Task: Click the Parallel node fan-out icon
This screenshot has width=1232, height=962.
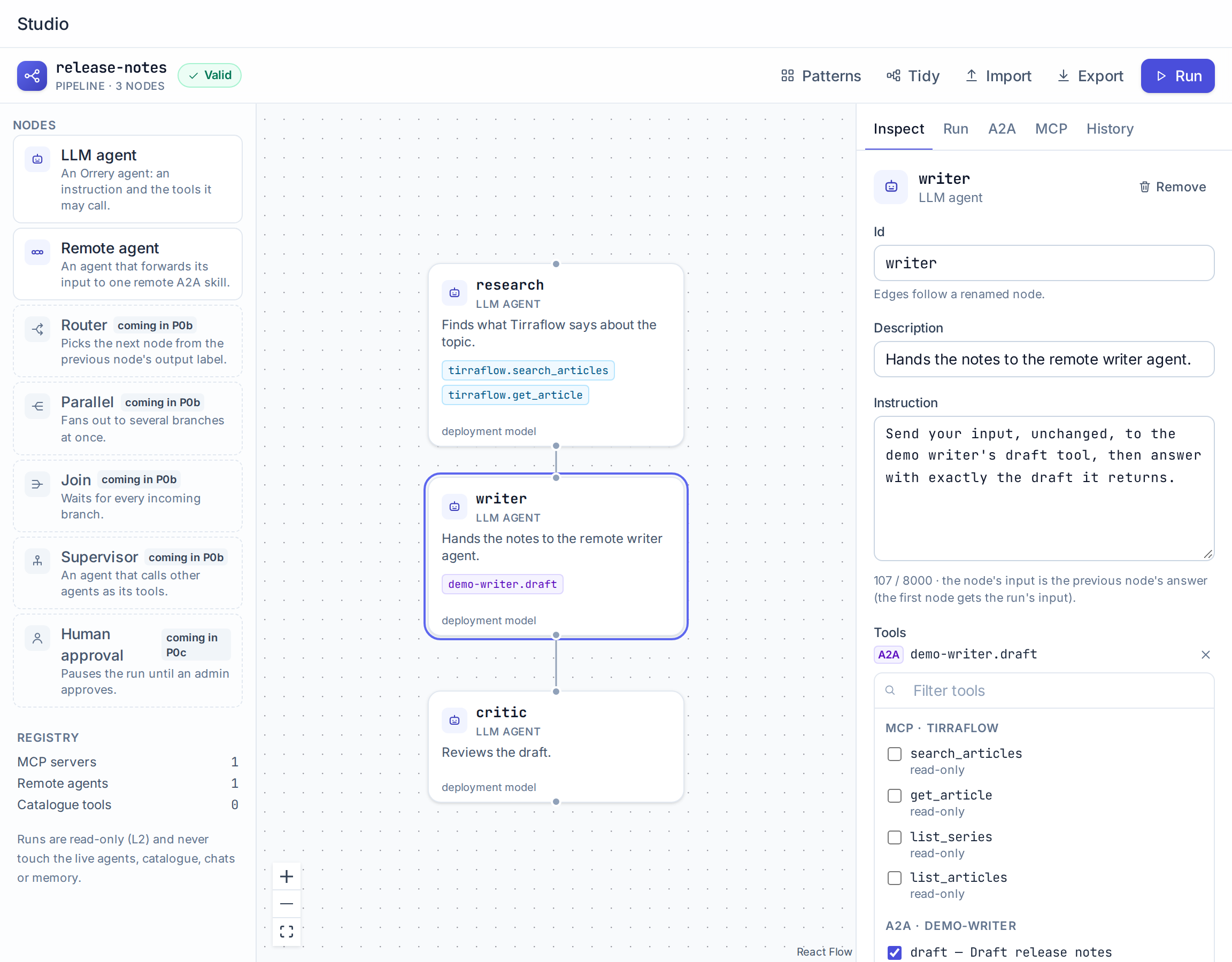Action: (37, 406)
